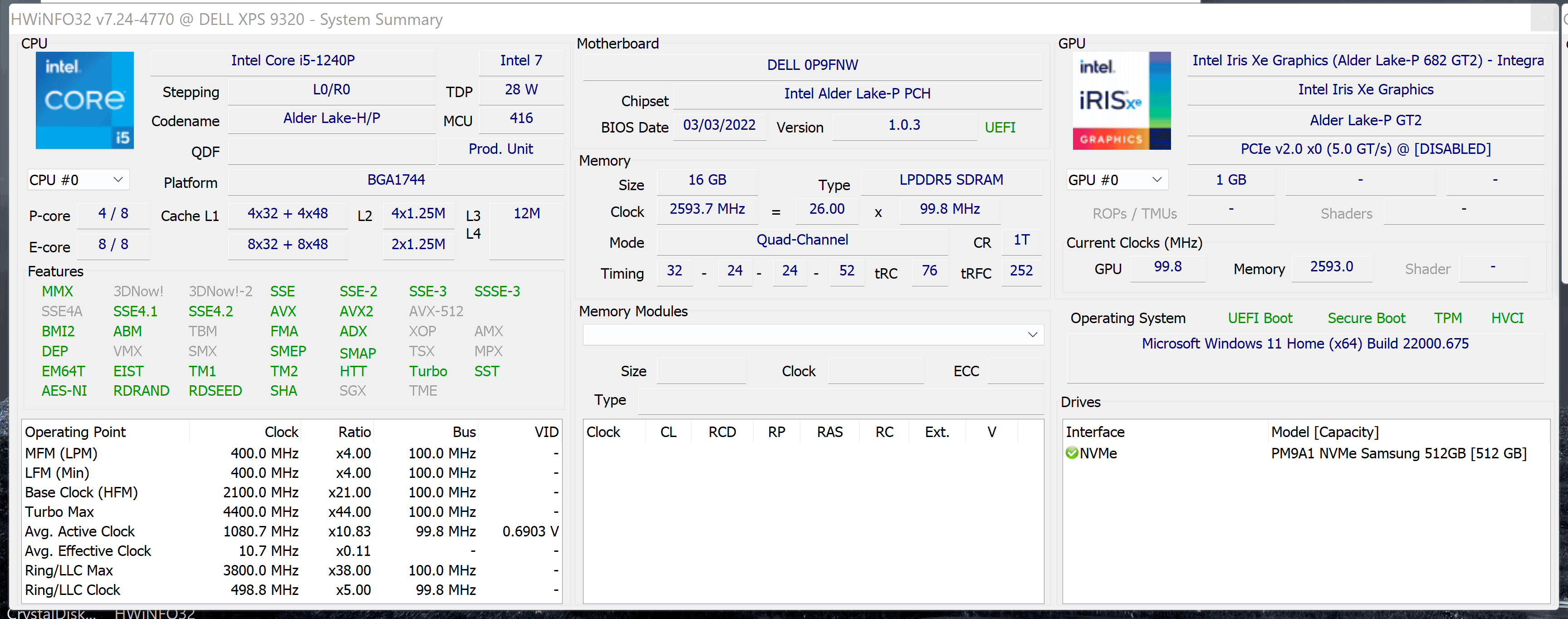Click the Model [Capacity] drives column header

click(1324, 432)
